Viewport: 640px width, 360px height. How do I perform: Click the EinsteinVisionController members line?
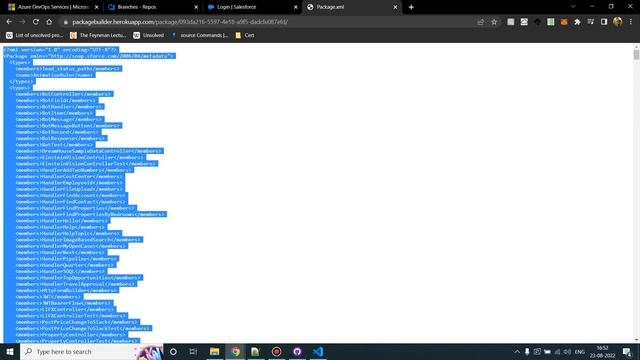pos(80,157)
